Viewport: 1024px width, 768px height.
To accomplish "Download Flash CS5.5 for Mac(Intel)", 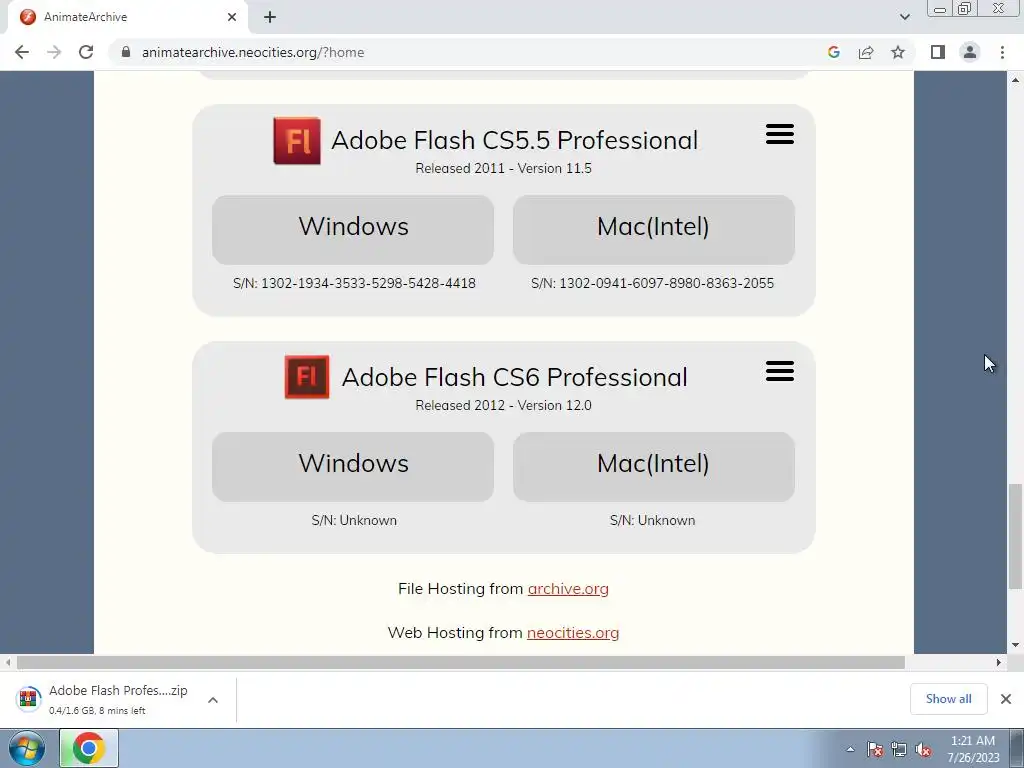I will [x=654, y=230].
